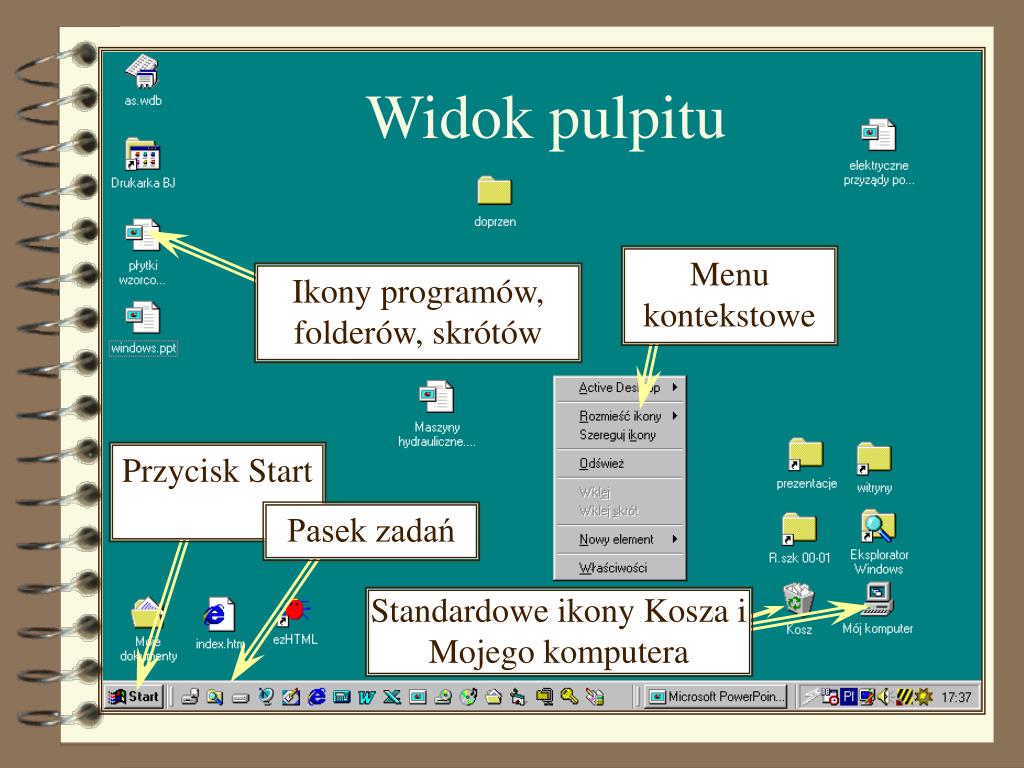
Task: Click the 17:37 clock in tray
Action: pos(957,697)
